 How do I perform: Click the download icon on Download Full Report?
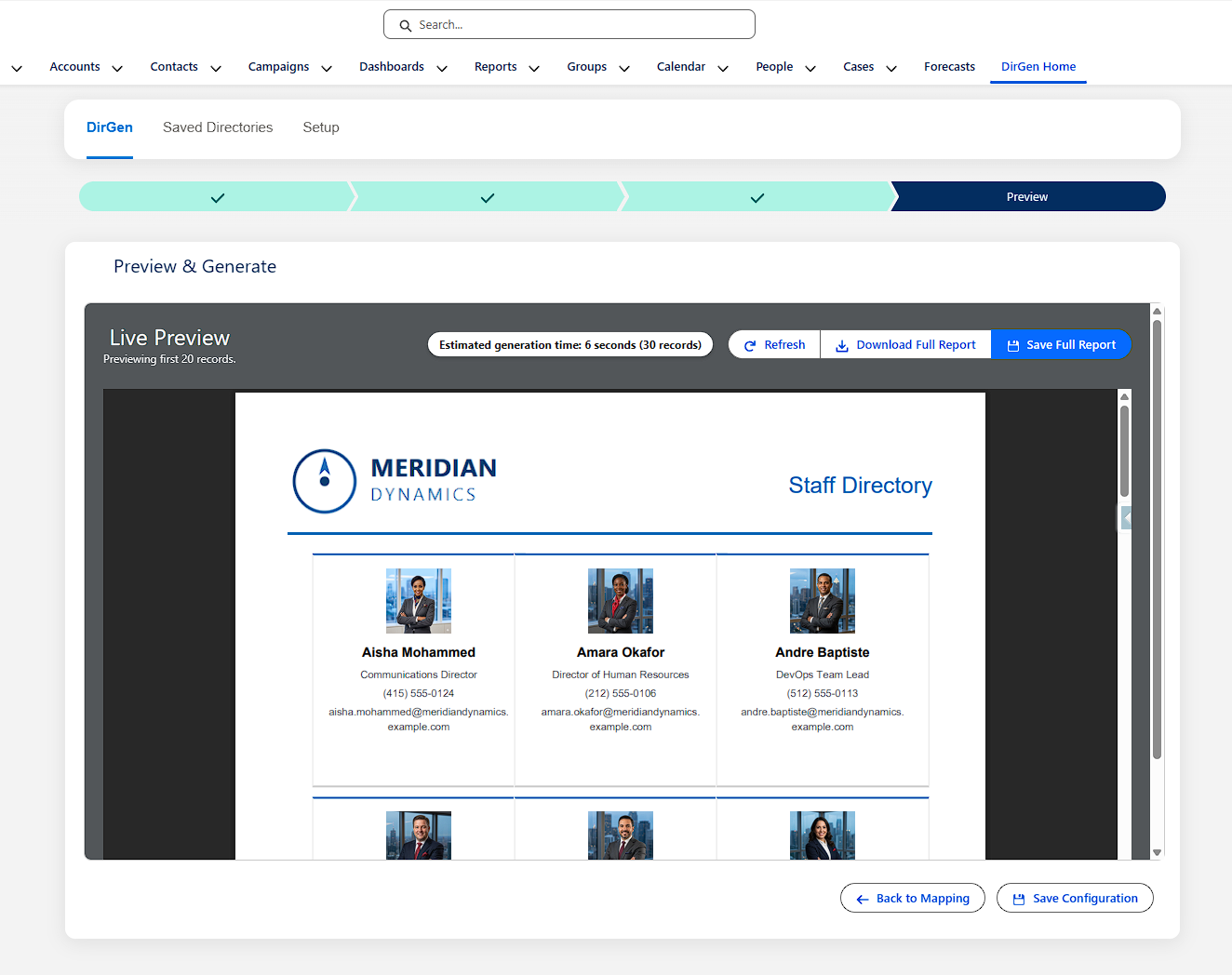coord(840,344)
